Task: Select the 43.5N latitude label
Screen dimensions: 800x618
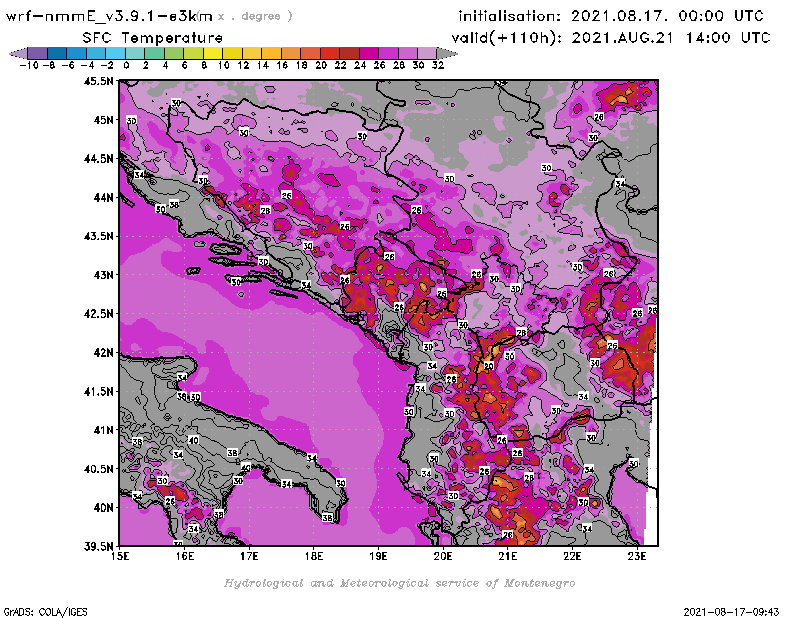Action: [x=98, y=236]
